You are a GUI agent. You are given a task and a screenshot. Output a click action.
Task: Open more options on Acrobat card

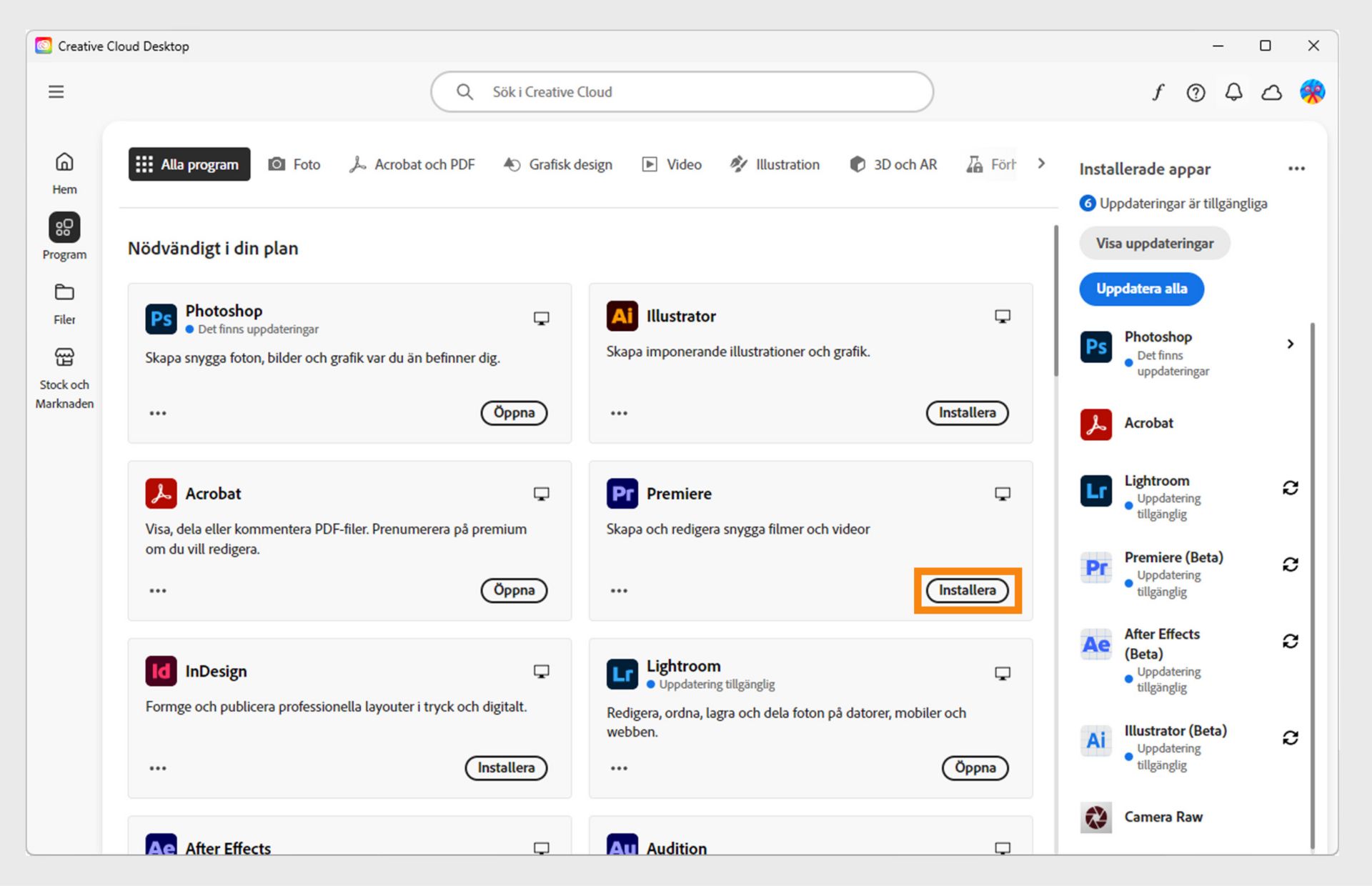[158, 591]
